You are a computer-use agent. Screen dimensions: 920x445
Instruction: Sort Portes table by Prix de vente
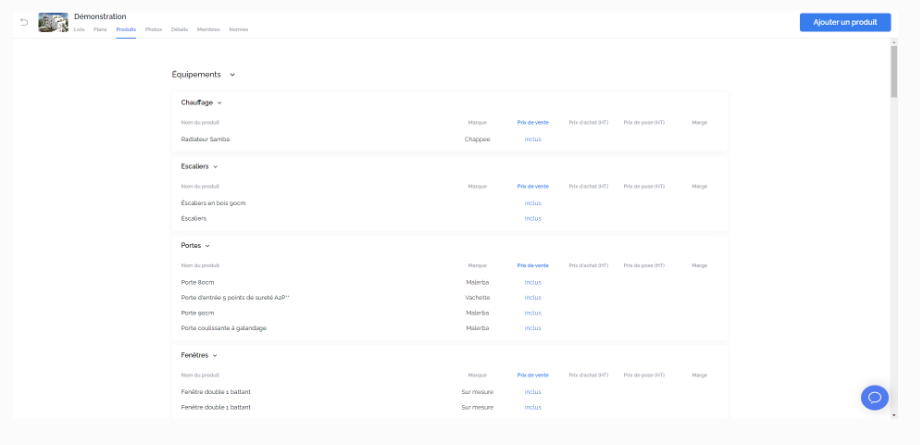click(533, 266)
